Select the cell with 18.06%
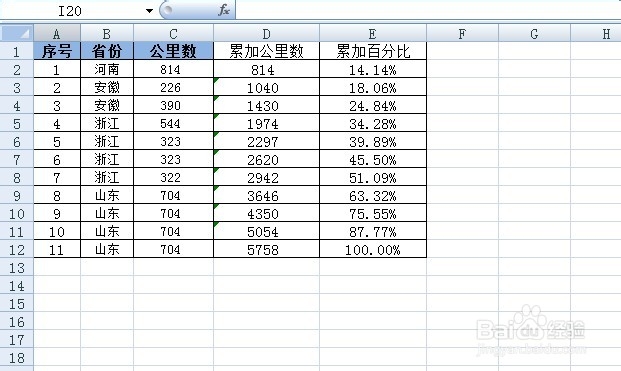The image size is (621, 371). 373,88
